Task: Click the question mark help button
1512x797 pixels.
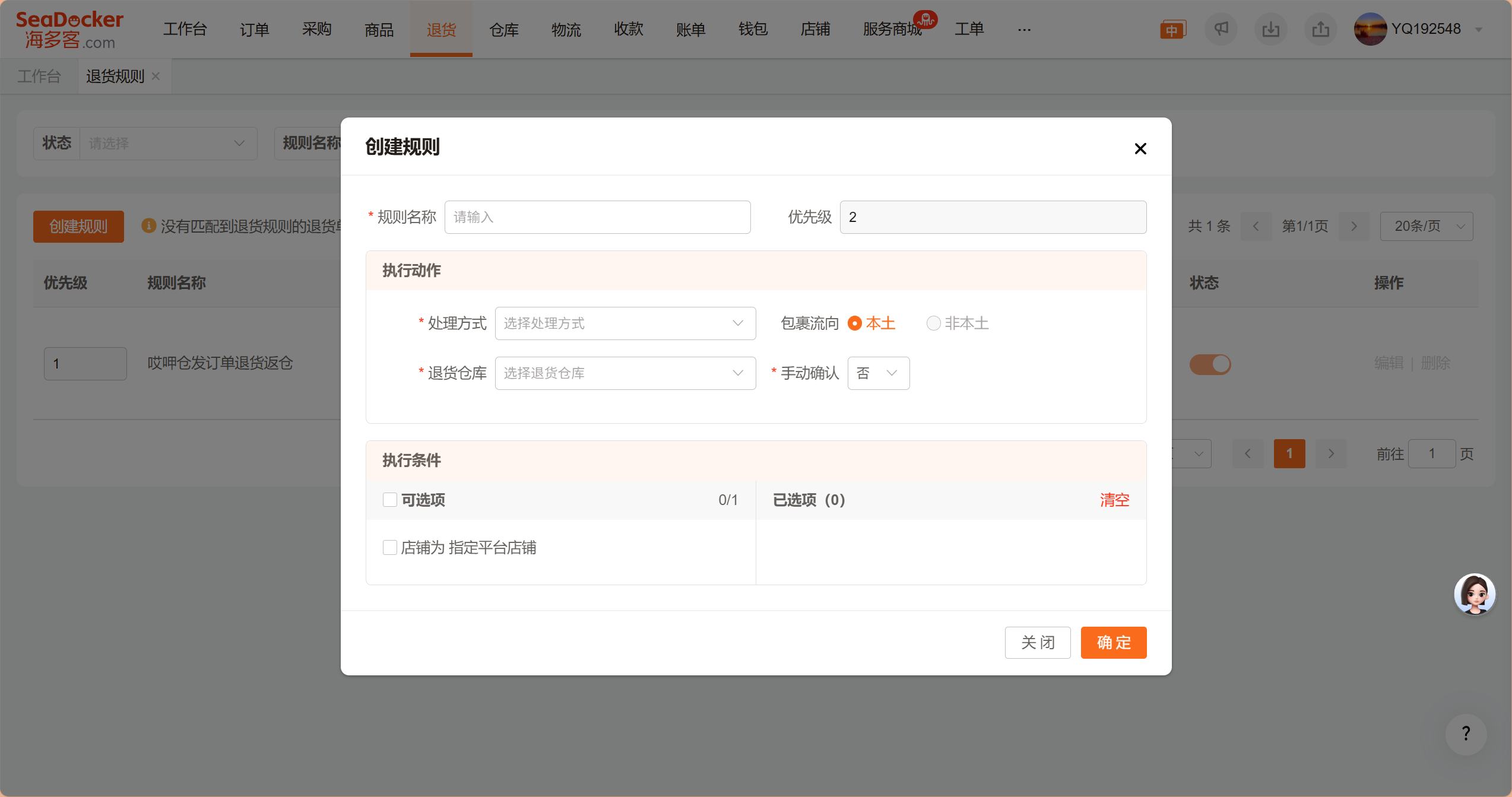Action: coord(1466,734)
